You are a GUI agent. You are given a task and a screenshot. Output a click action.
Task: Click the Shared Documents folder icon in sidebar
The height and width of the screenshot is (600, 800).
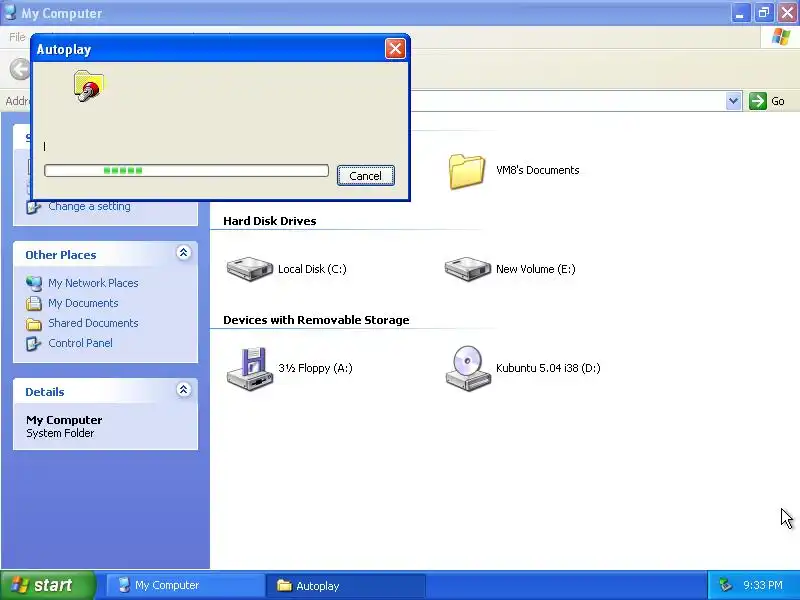pos(34,324)
